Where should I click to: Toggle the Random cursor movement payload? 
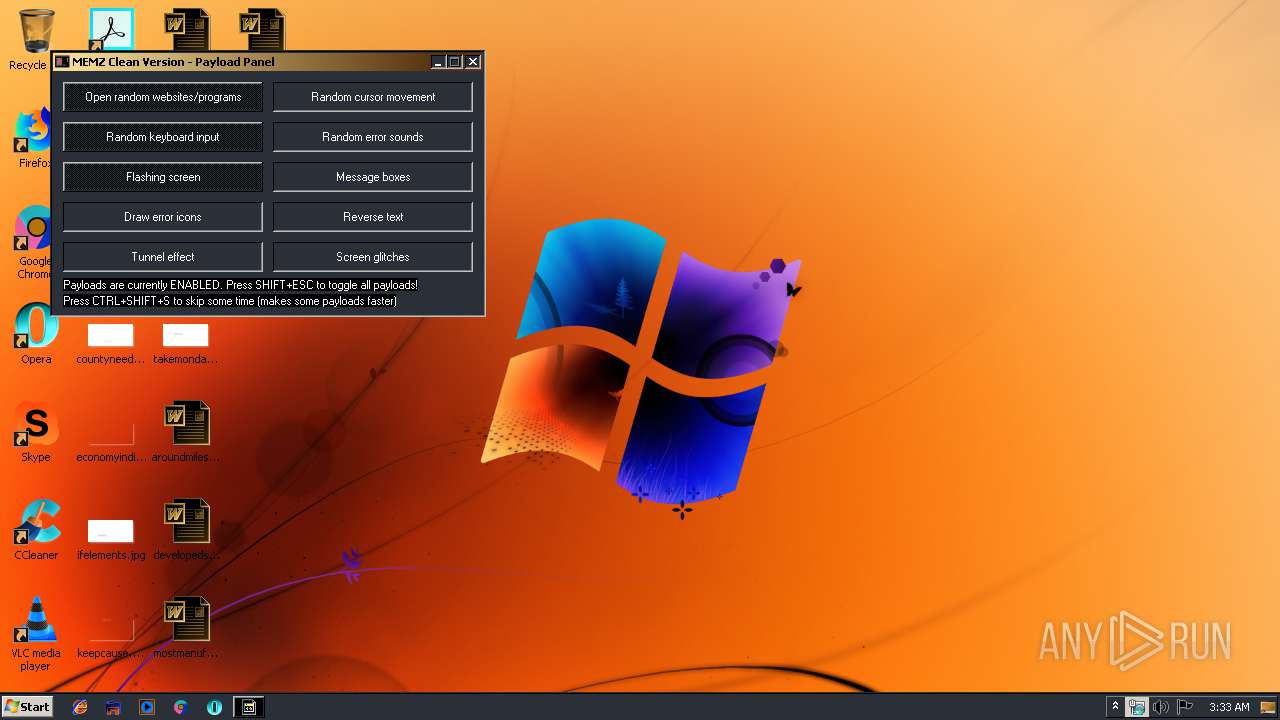(x=373, y=97)
